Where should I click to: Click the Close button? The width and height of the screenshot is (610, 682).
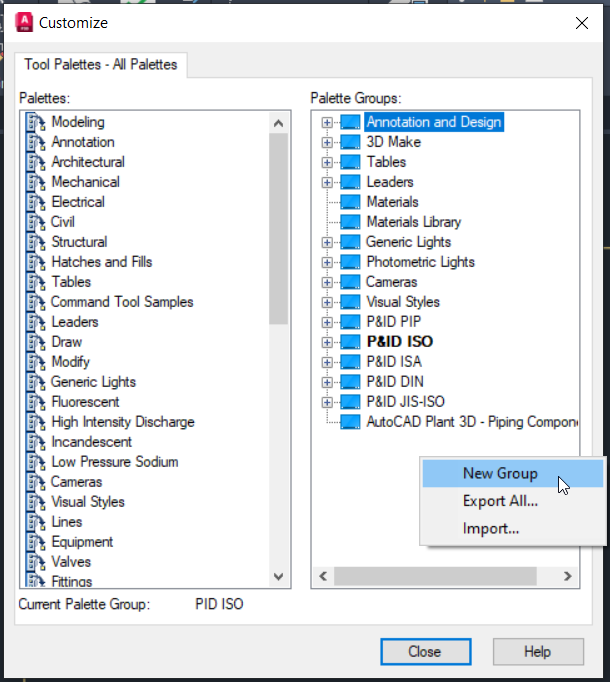click(426, 652)
